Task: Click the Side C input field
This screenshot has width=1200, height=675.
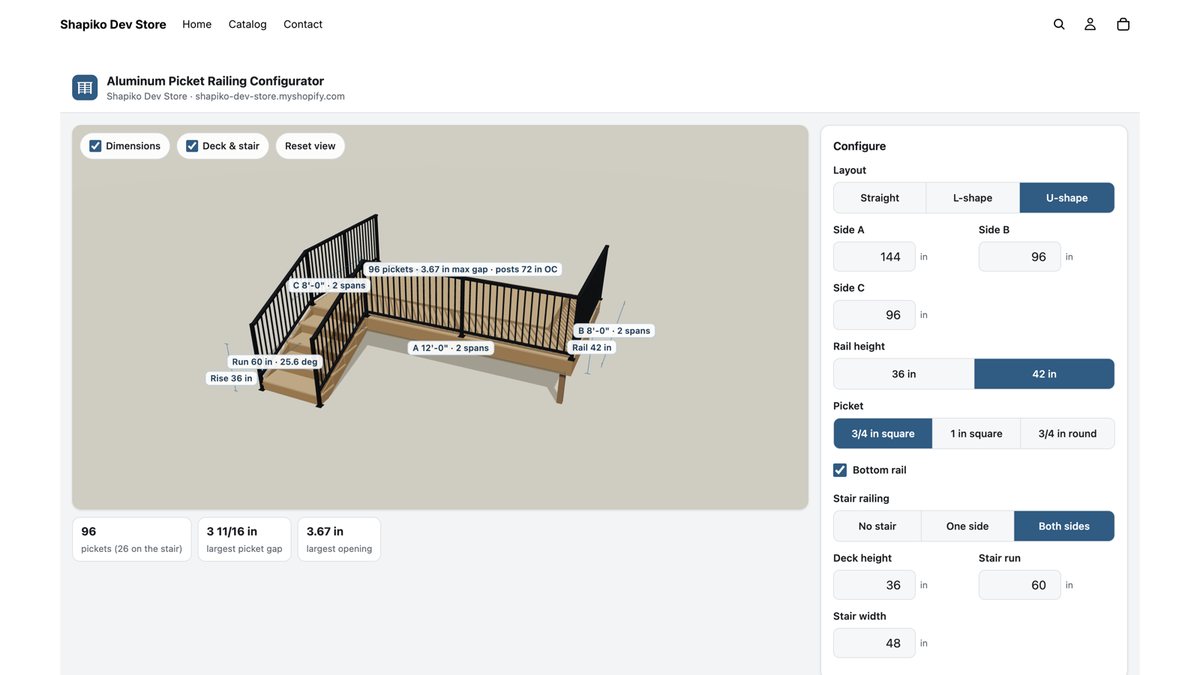Action: [x=874, y=315]
